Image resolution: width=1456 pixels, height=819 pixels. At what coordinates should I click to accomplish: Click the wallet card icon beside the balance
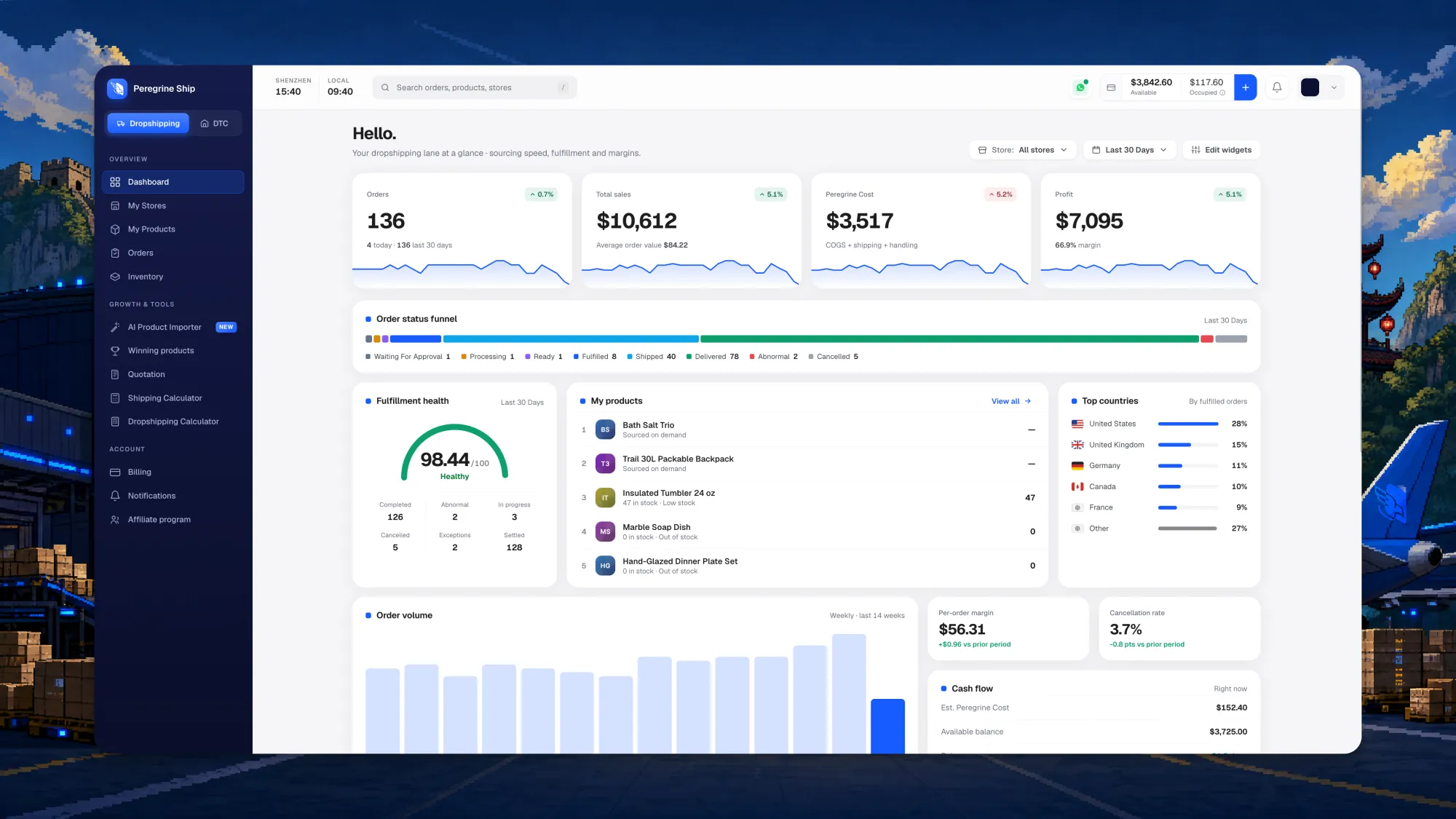pos(1111,87)
